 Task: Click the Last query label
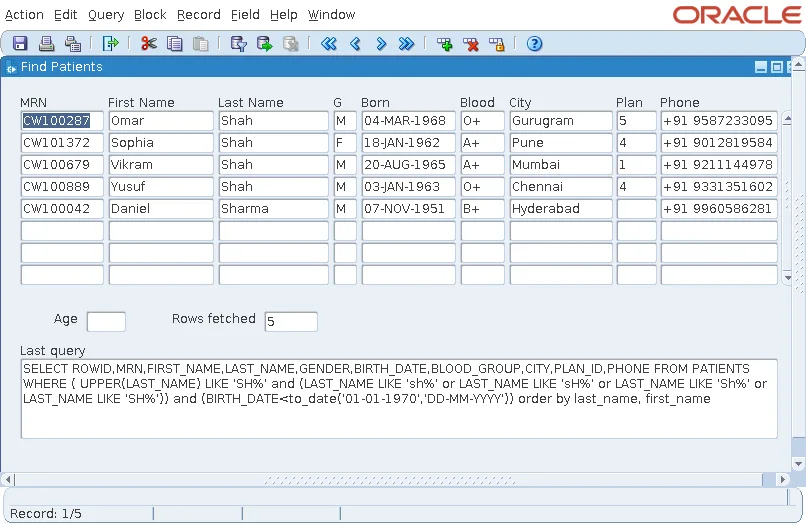tap(52, 351)
